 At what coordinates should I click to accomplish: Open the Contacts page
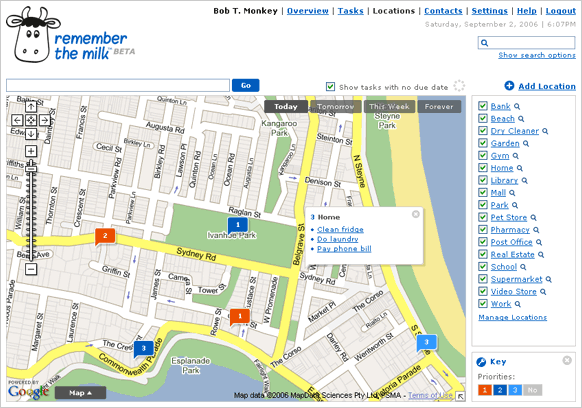(443, 11)
